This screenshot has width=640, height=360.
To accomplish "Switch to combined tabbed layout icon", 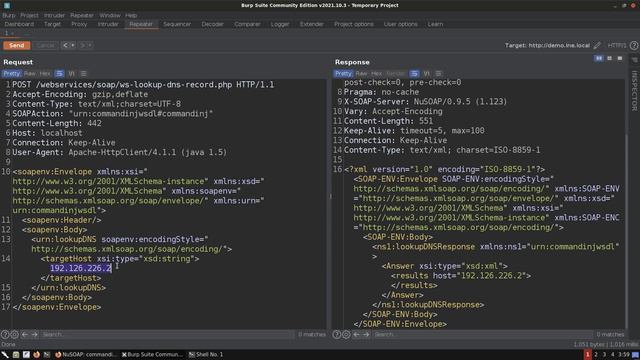I will (620, 59).
